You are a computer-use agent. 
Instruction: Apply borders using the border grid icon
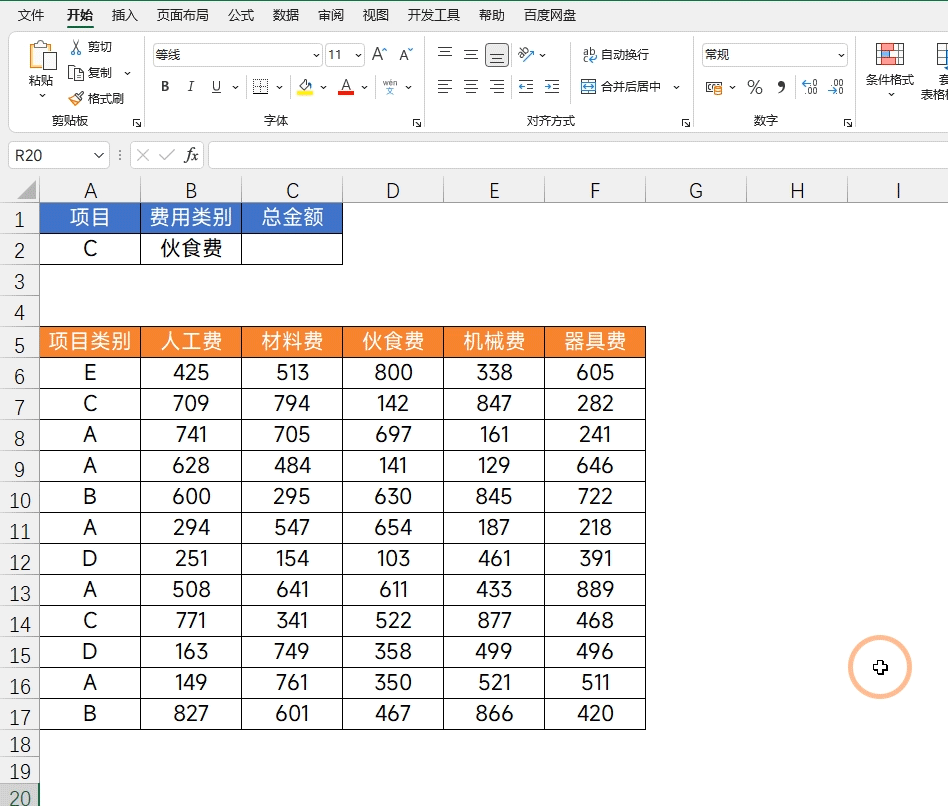pyautogui.click(x=261, y=86)
